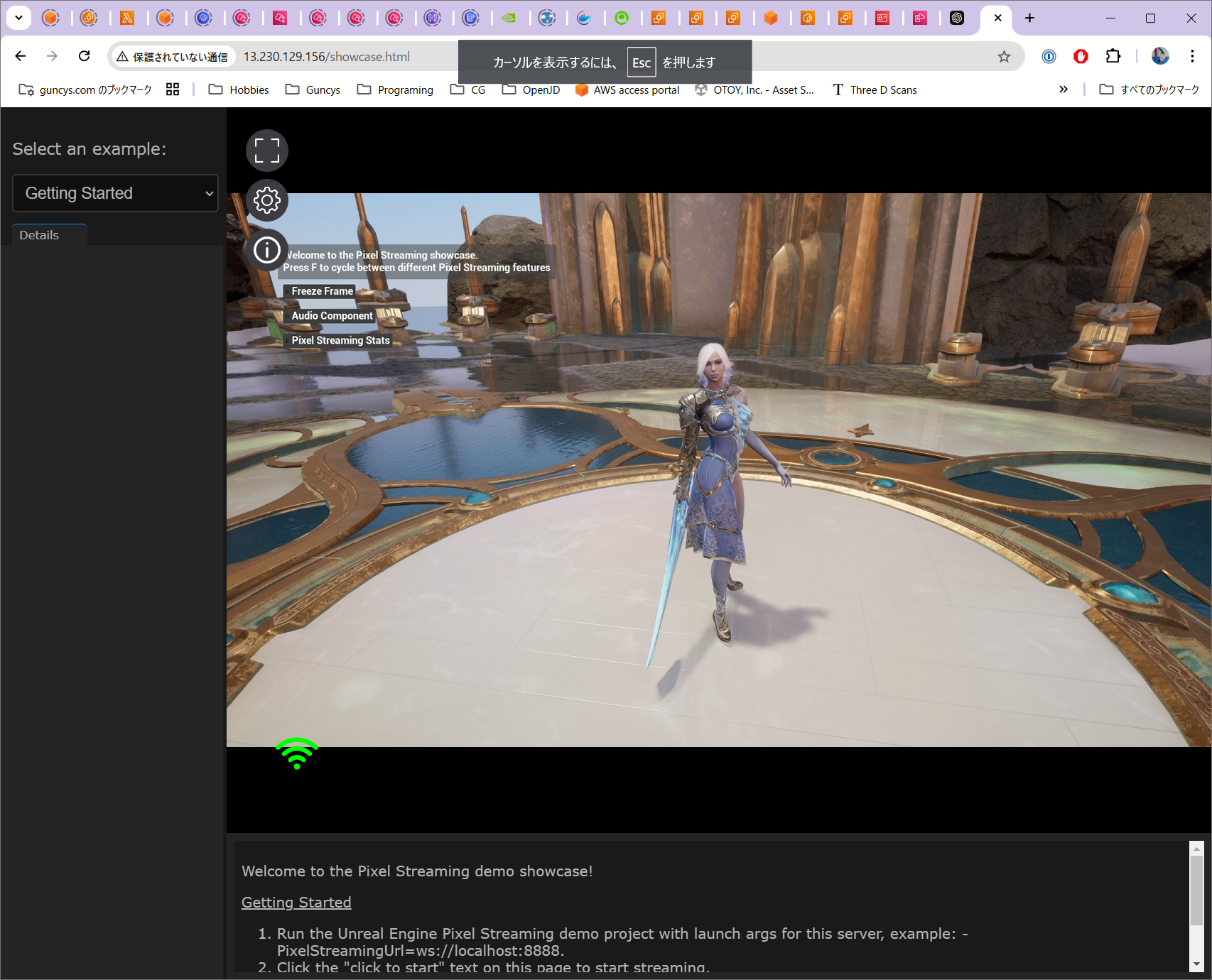
Task: Open the 1Password extension
Action: click(1049, 56)
